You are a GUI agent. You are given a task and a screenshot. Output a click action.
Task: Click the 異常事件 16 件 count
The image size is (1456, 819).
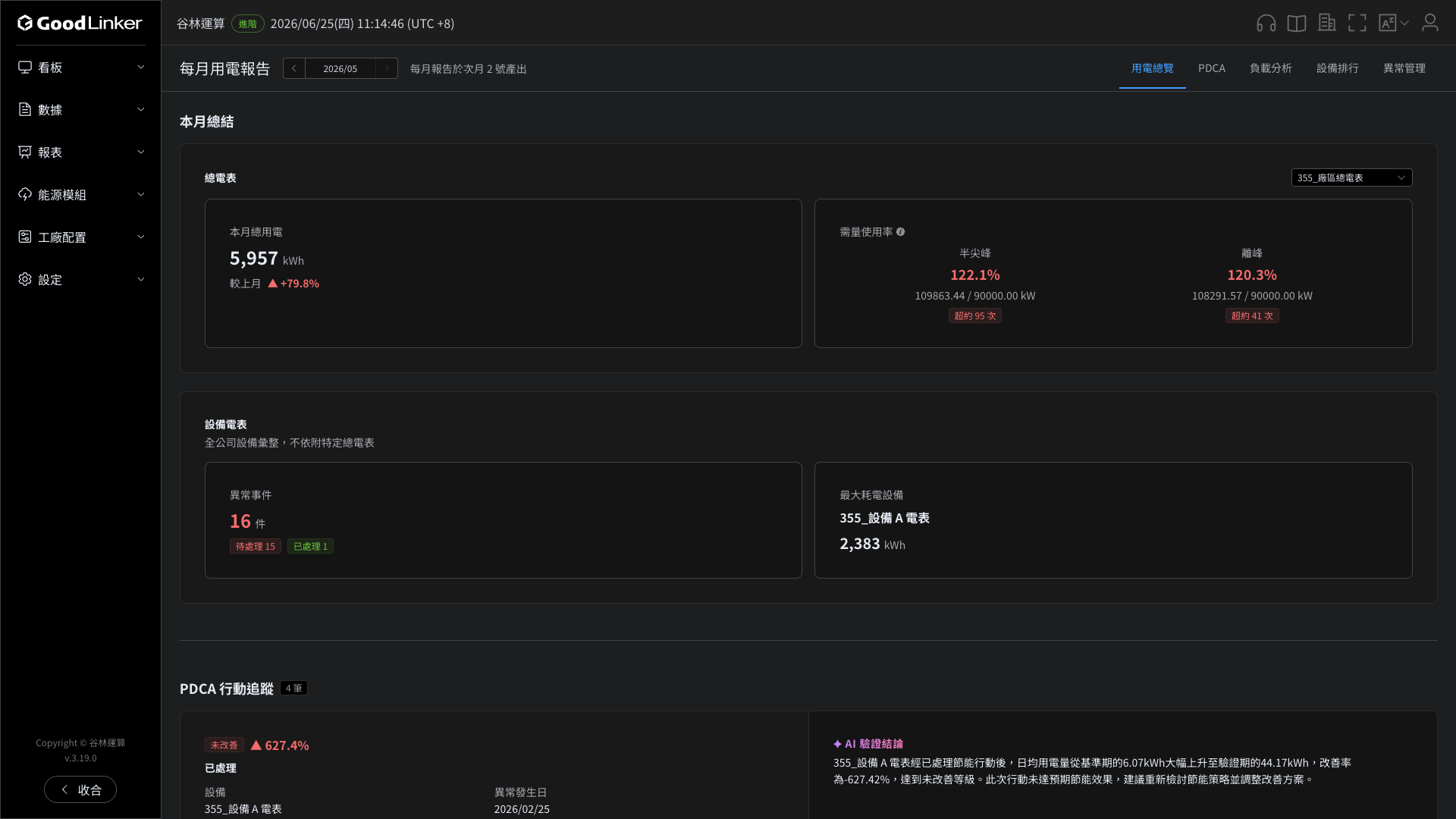[x=248, y=522]
